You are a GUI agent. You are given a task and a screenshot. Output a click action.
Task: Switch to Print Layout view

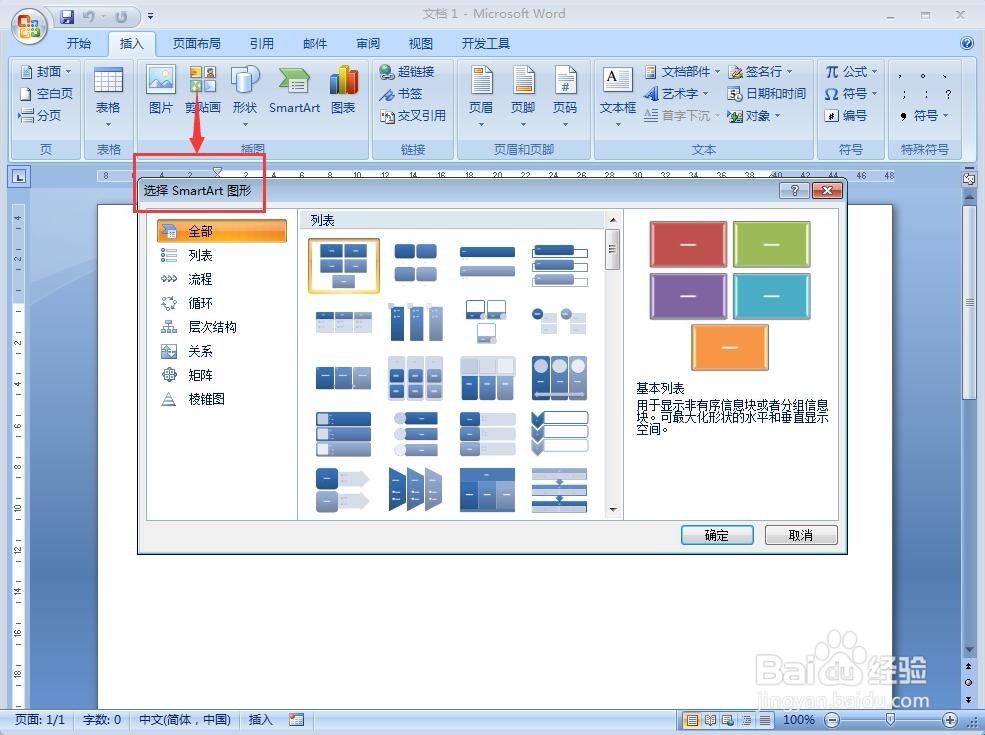coord(692,720)
